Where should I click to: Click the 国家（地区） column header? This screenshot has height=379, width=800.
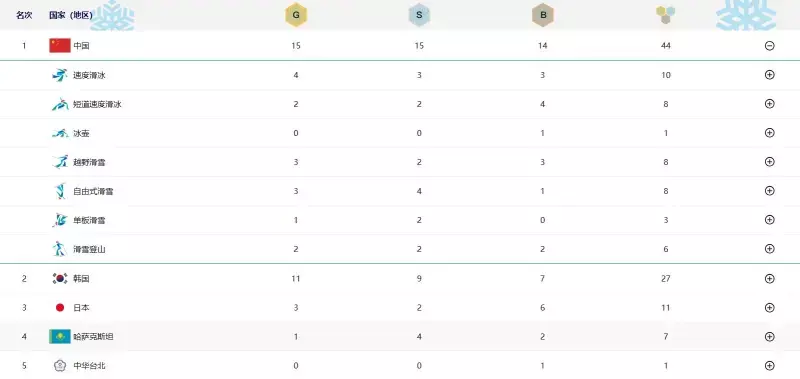70,15
